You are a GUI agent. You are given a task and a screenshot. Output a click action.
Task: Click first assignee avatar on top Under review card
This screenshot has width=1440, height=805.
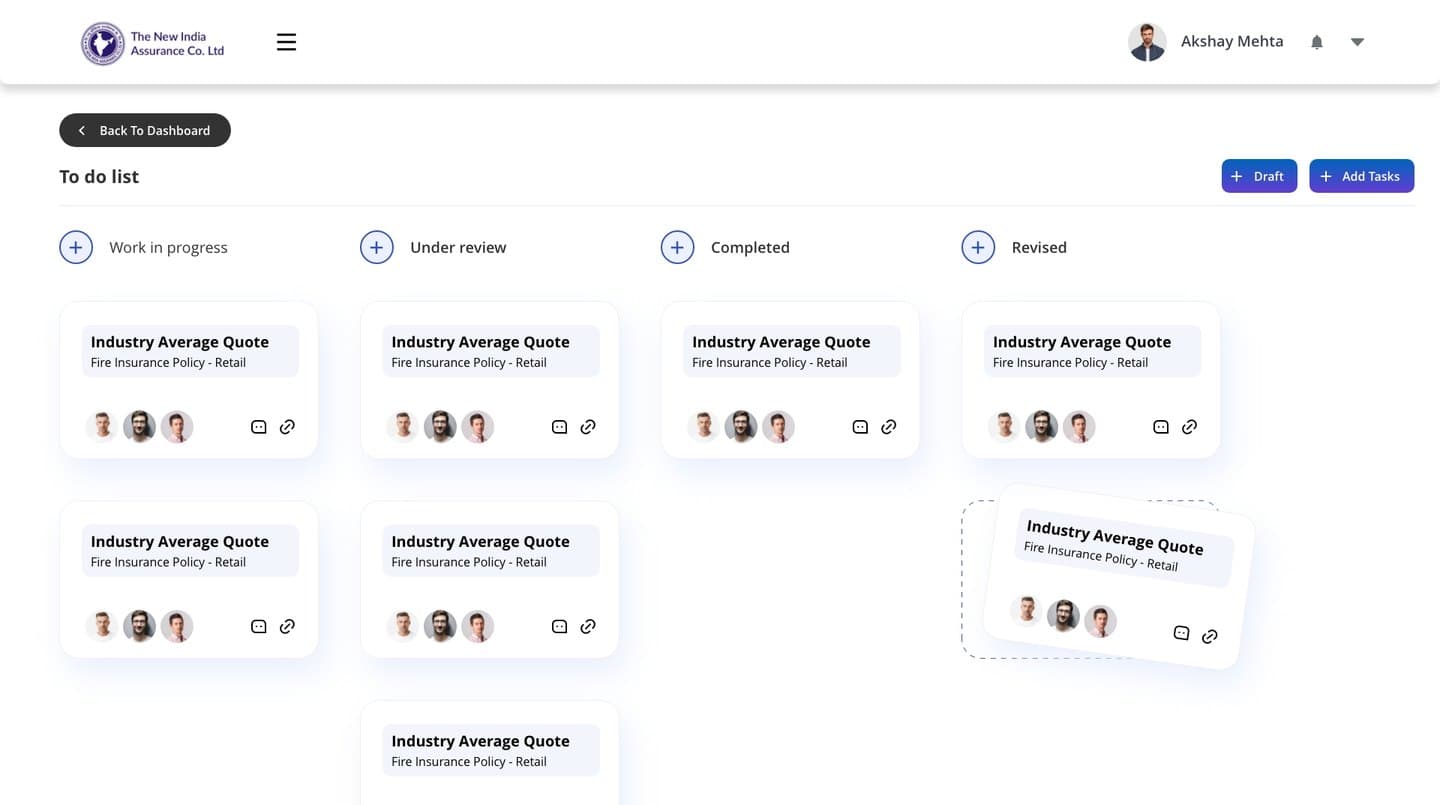[402, 427]
